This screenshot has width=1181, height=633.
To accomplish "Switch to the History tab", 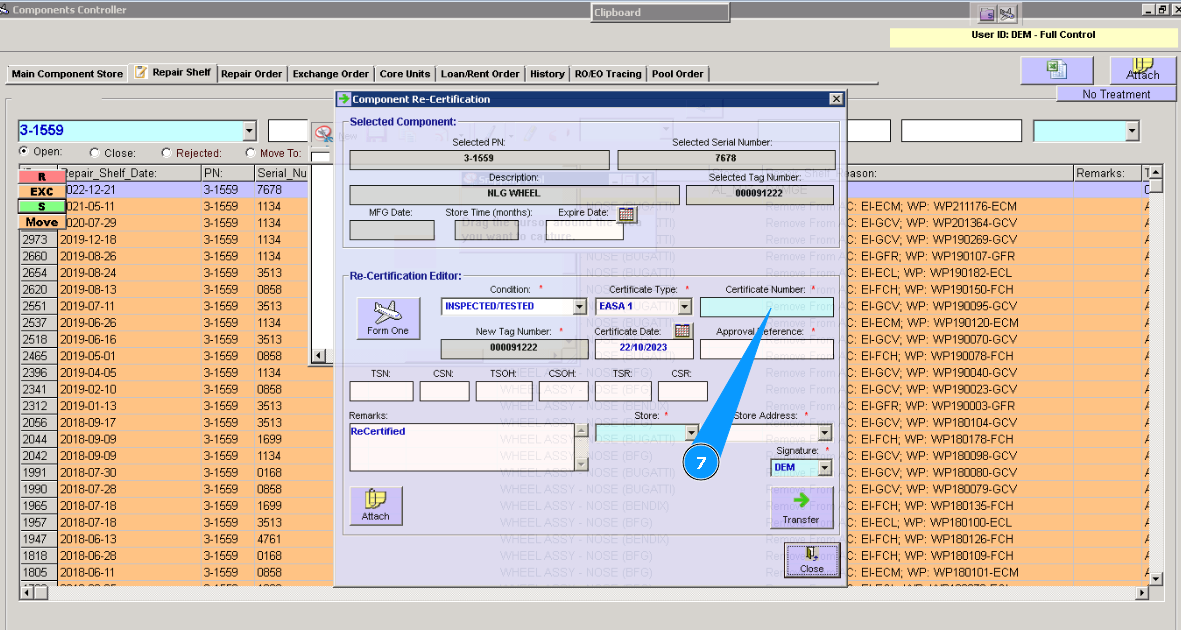I will point(547,74).
